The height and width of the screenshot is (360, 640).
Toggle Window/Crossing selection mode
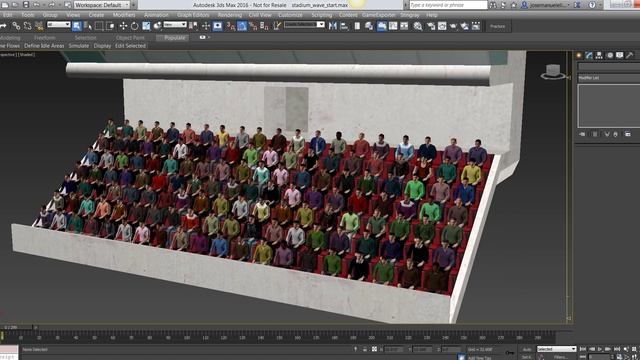110,26
